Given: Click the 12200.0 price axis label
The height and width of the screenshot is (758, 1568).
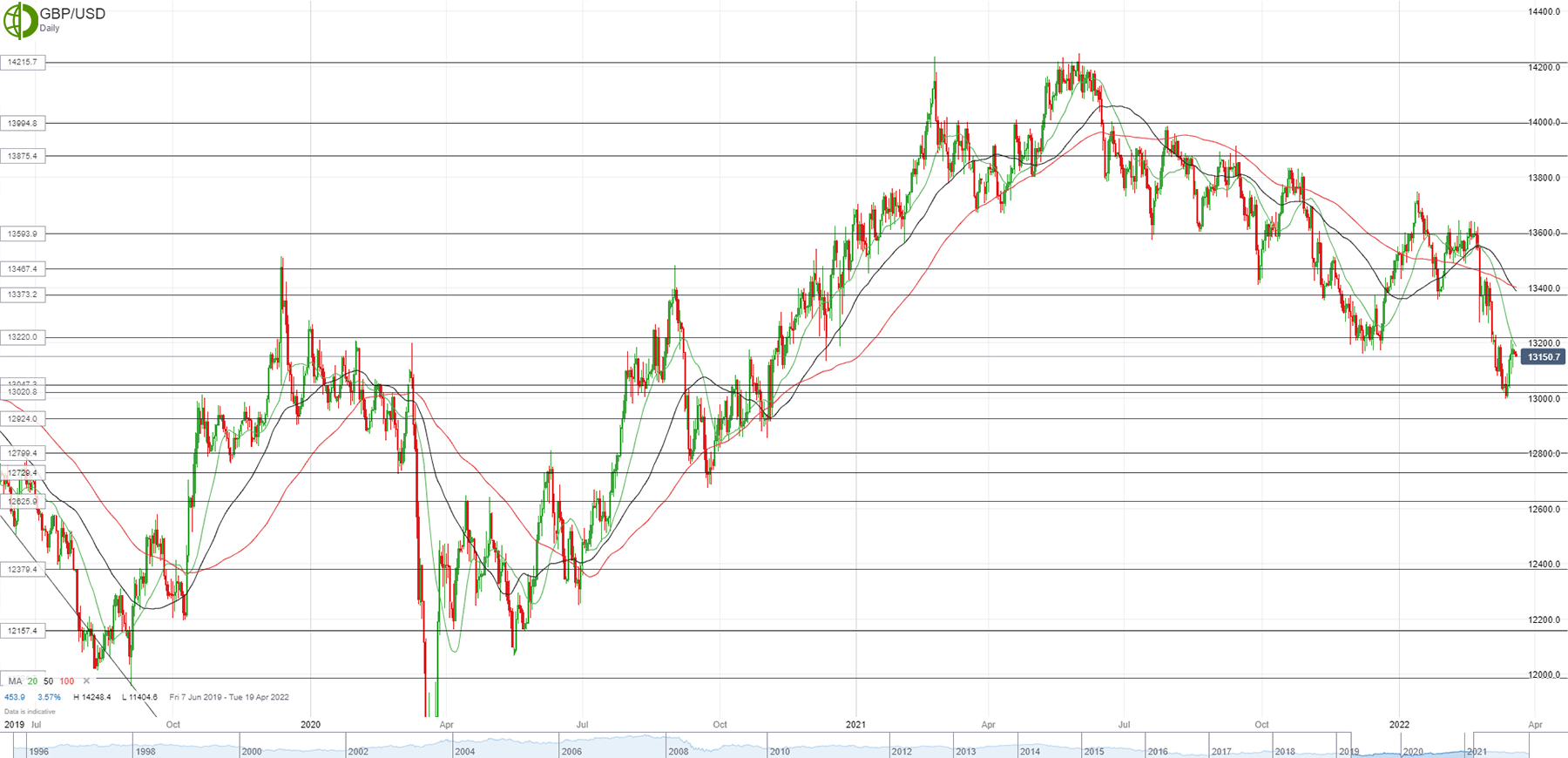Looking at the screenshot, I should 1544,620.
